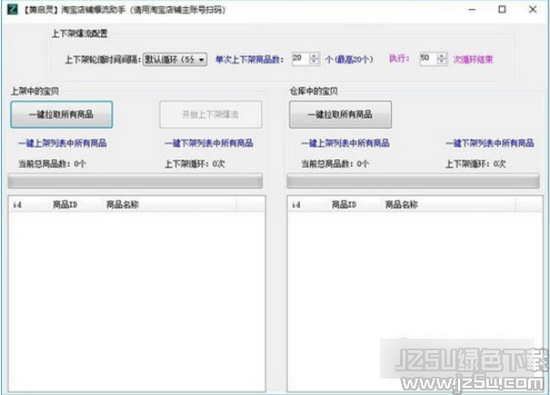This screenshot has height=395, width=550.
Task: Close the application window
Action: click(533, 9)
